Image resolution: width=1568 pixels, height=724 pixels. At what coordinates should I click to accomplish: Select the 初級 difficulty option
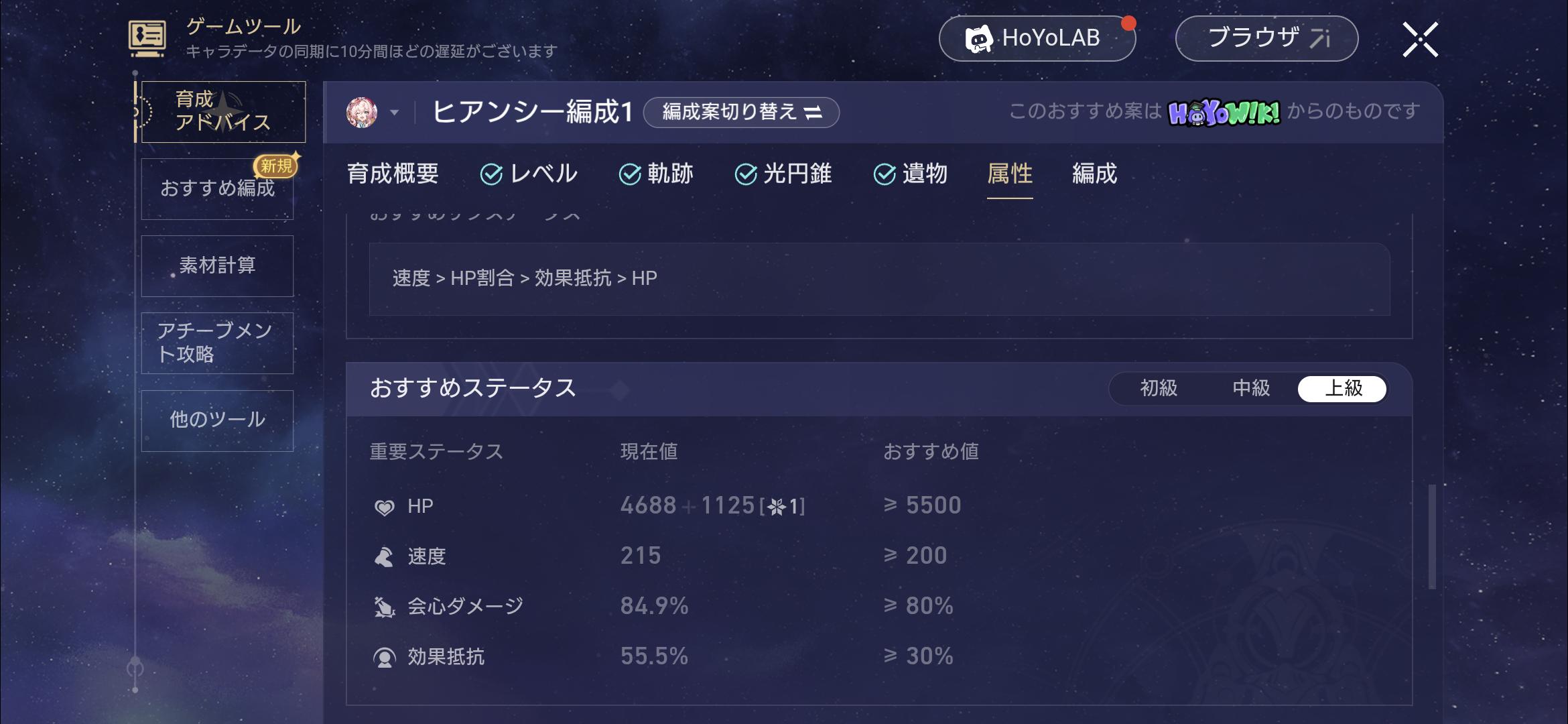[1159, 388]
